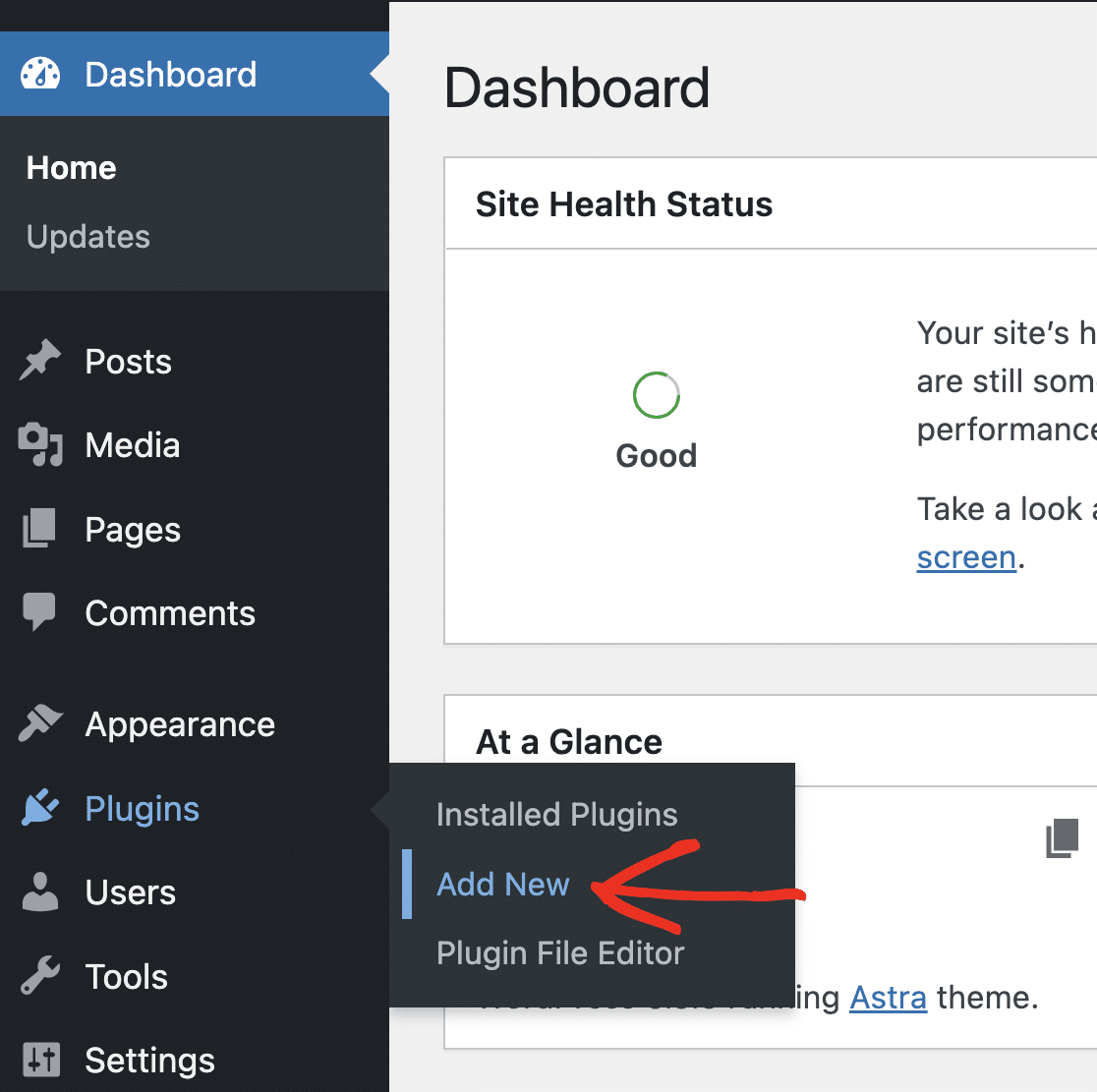This screenshot has width=1097, height=1092.
Task: Open the Settings menu
Action: 195,1060
